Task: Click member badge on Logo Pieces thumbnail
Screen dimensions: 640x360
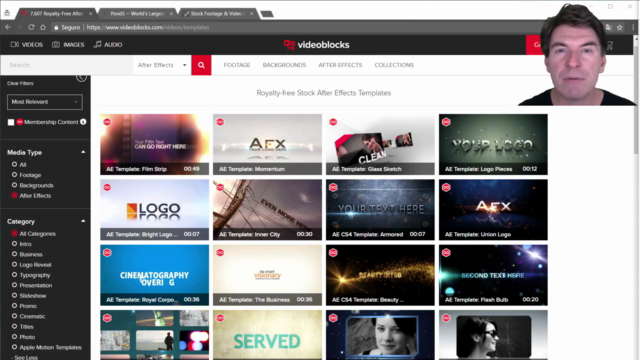Action: pos(446,122)
